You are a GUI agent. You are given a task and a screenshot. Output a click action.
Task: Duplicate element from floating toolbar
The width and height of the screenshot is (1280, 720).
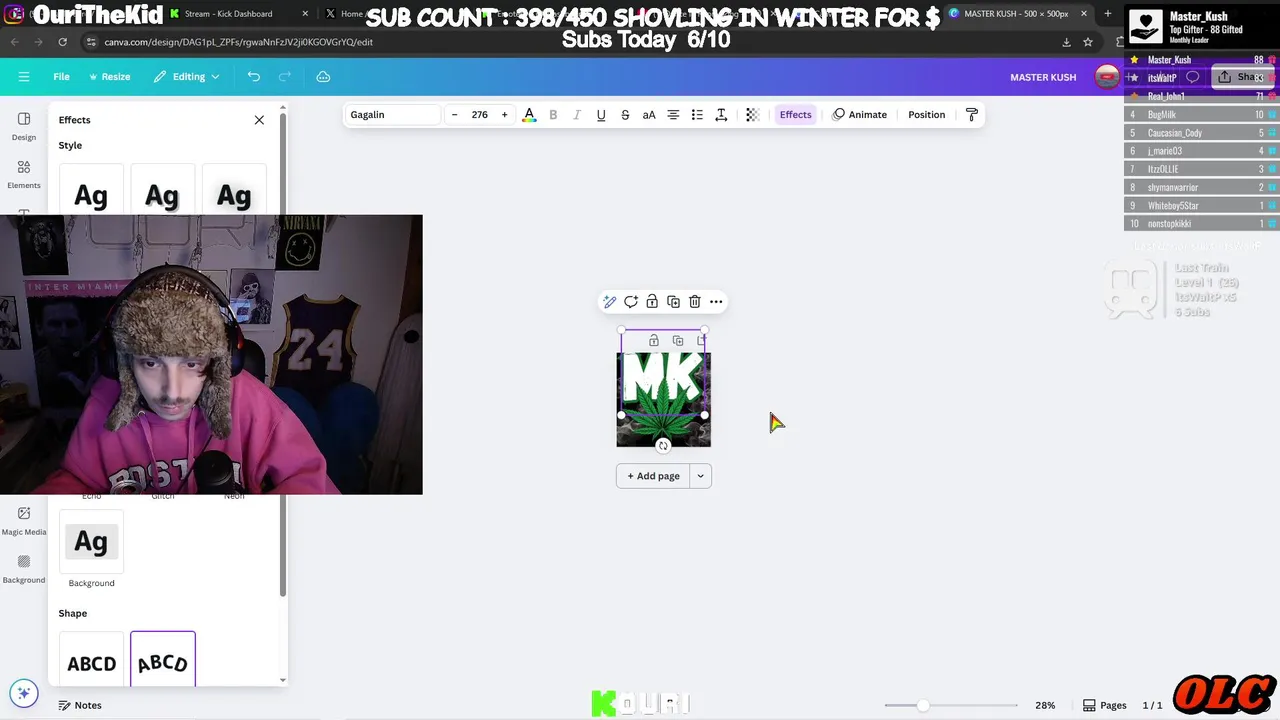click(x=673, y=302)
